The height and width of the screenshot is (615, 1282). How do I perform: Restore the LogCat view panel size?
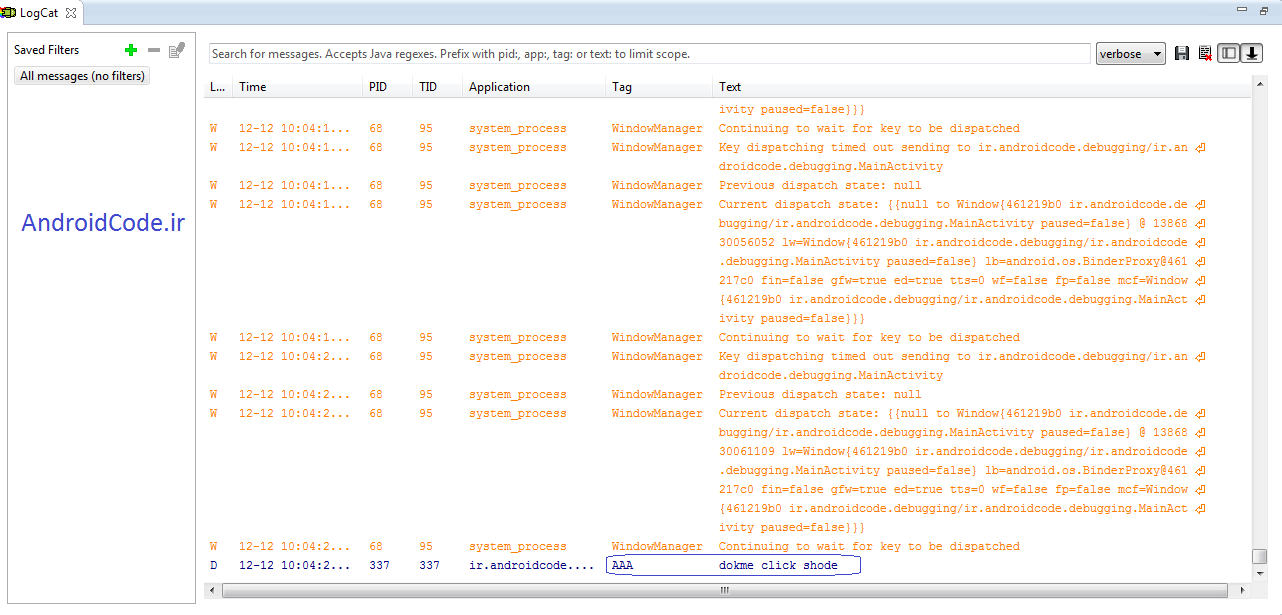click(1264, 10)
